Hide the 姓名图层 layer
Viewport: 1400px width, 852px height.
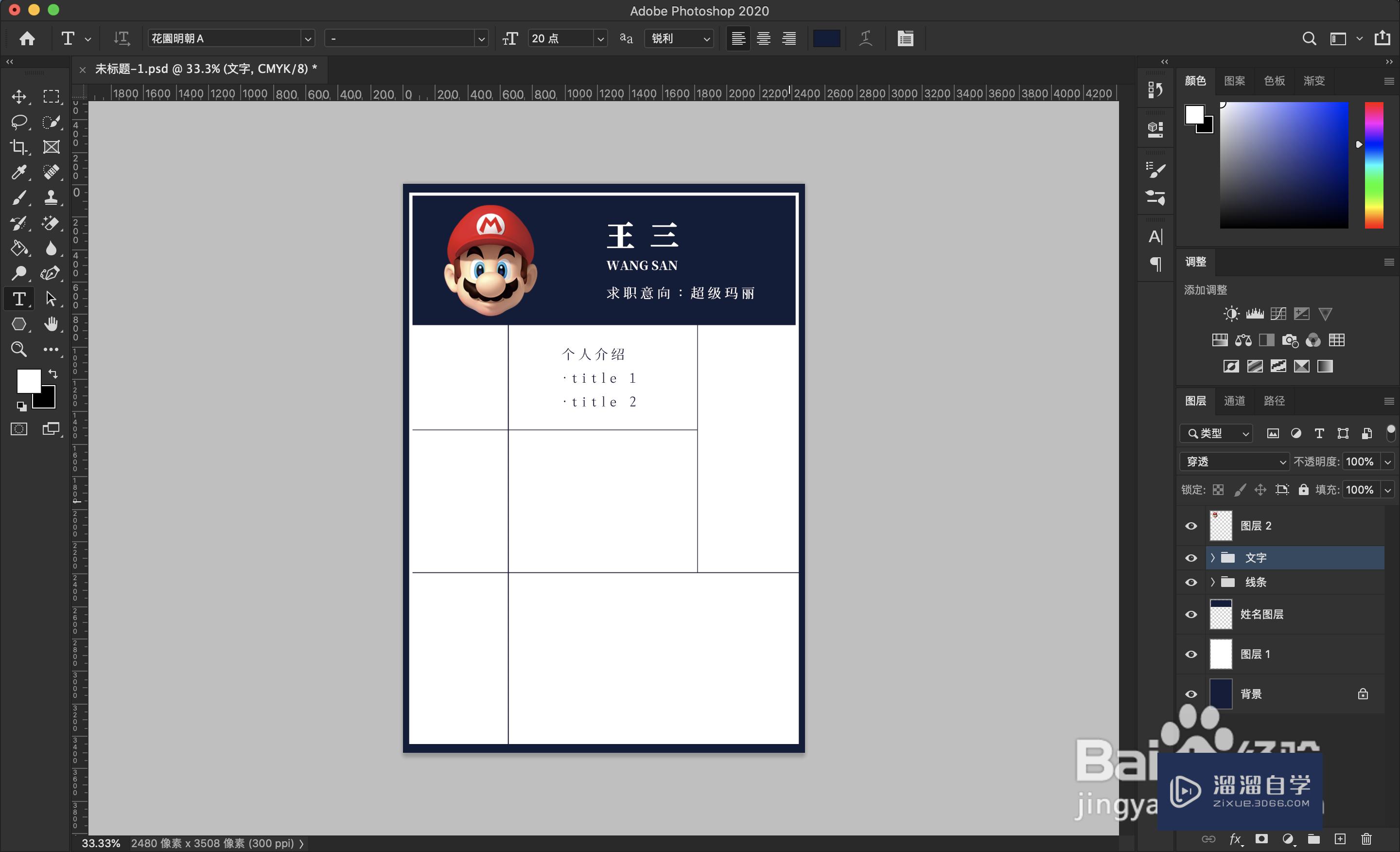tap(1191, 614)
